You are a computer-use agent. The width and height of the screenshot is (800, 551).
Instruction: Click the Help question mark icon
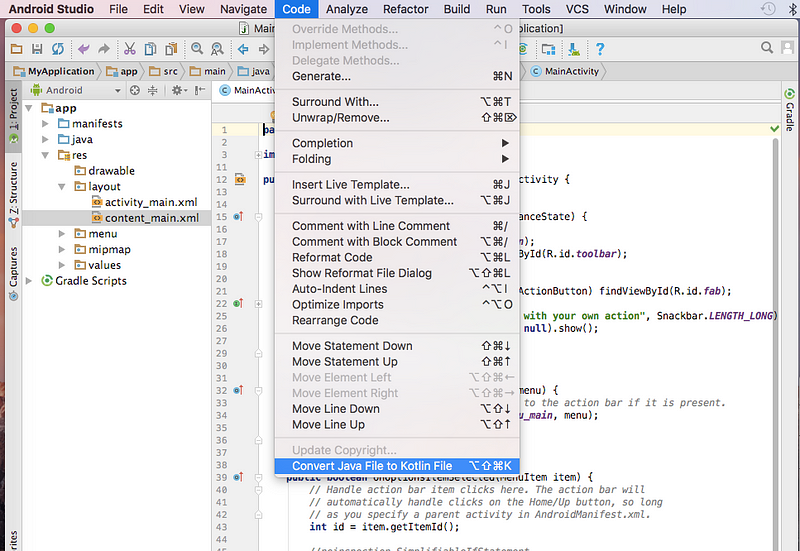pos(600,49)
